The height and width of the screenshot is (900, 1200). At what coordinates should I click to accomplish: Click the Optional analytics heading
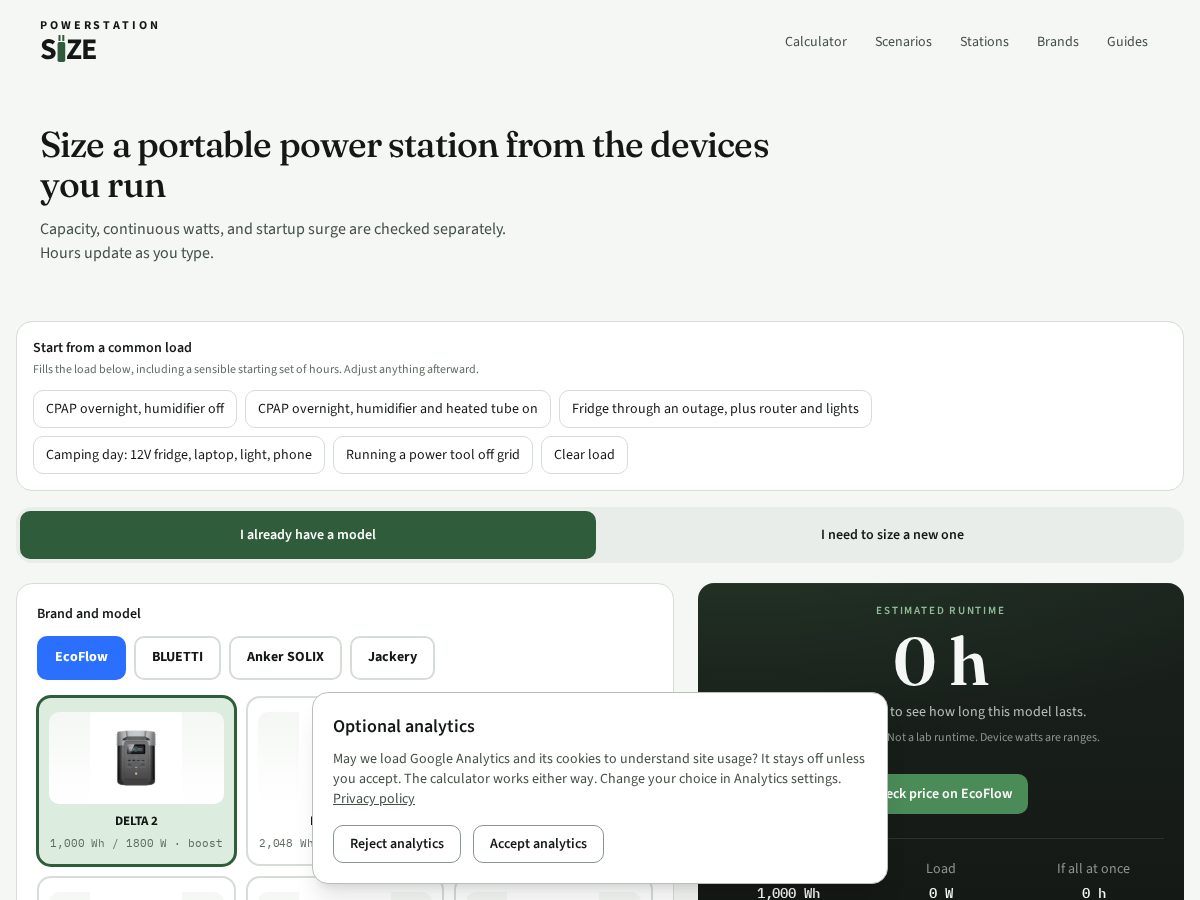tap(404, 726)
